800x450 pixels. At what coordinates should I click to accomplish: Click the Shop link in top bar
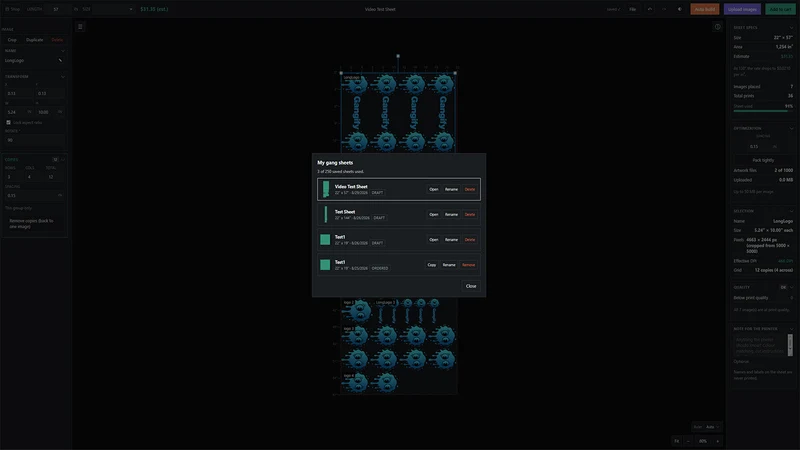(13, 9)
